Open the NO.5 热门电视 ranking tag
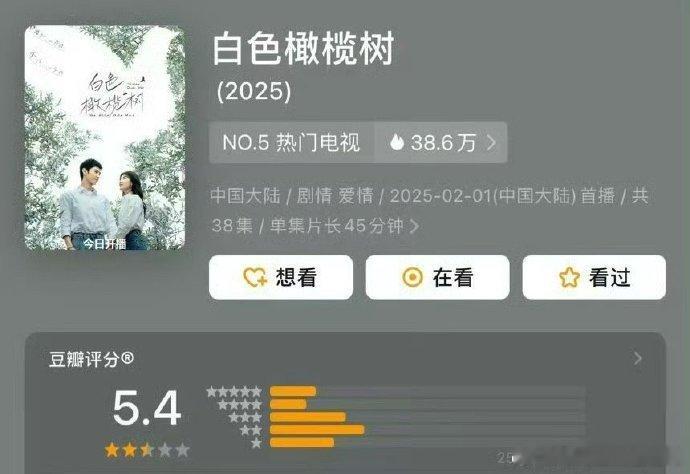The height and width of the screenshot is (474, 690). [291, 143]
